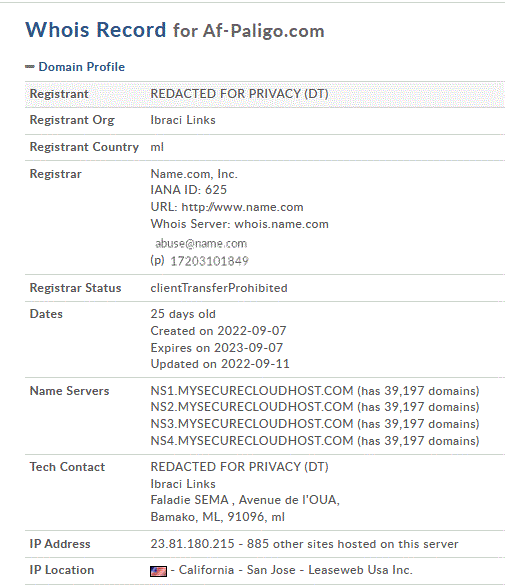Open the 885 other sites hosted link

(x=352, y=544)
